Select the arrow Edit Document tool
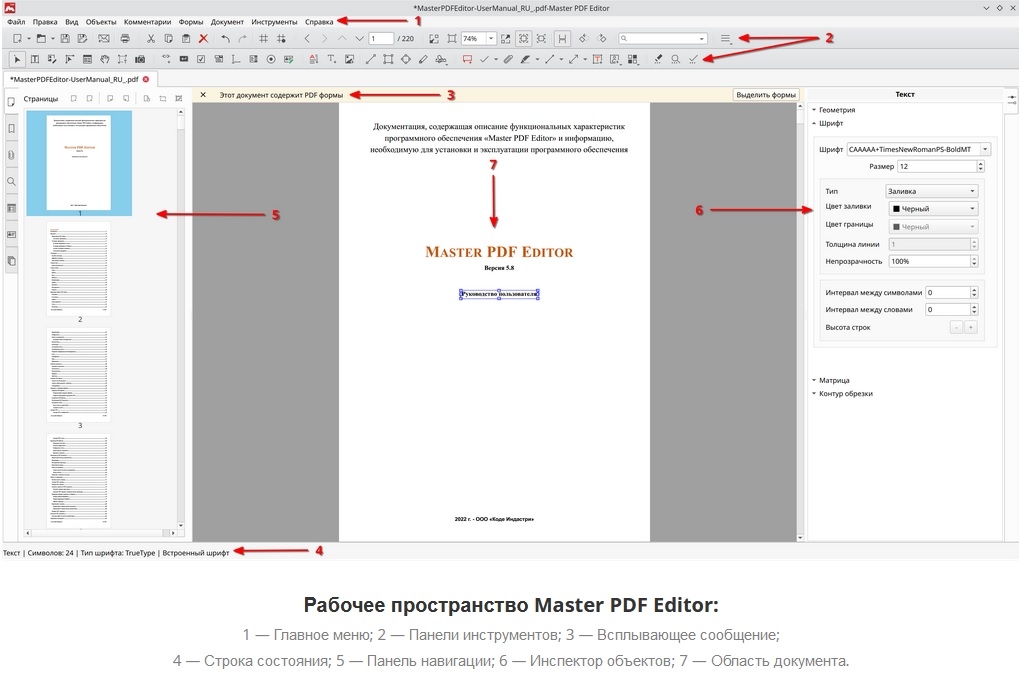This screenshot has height=684, width=1019. click(x=17, y=59)
